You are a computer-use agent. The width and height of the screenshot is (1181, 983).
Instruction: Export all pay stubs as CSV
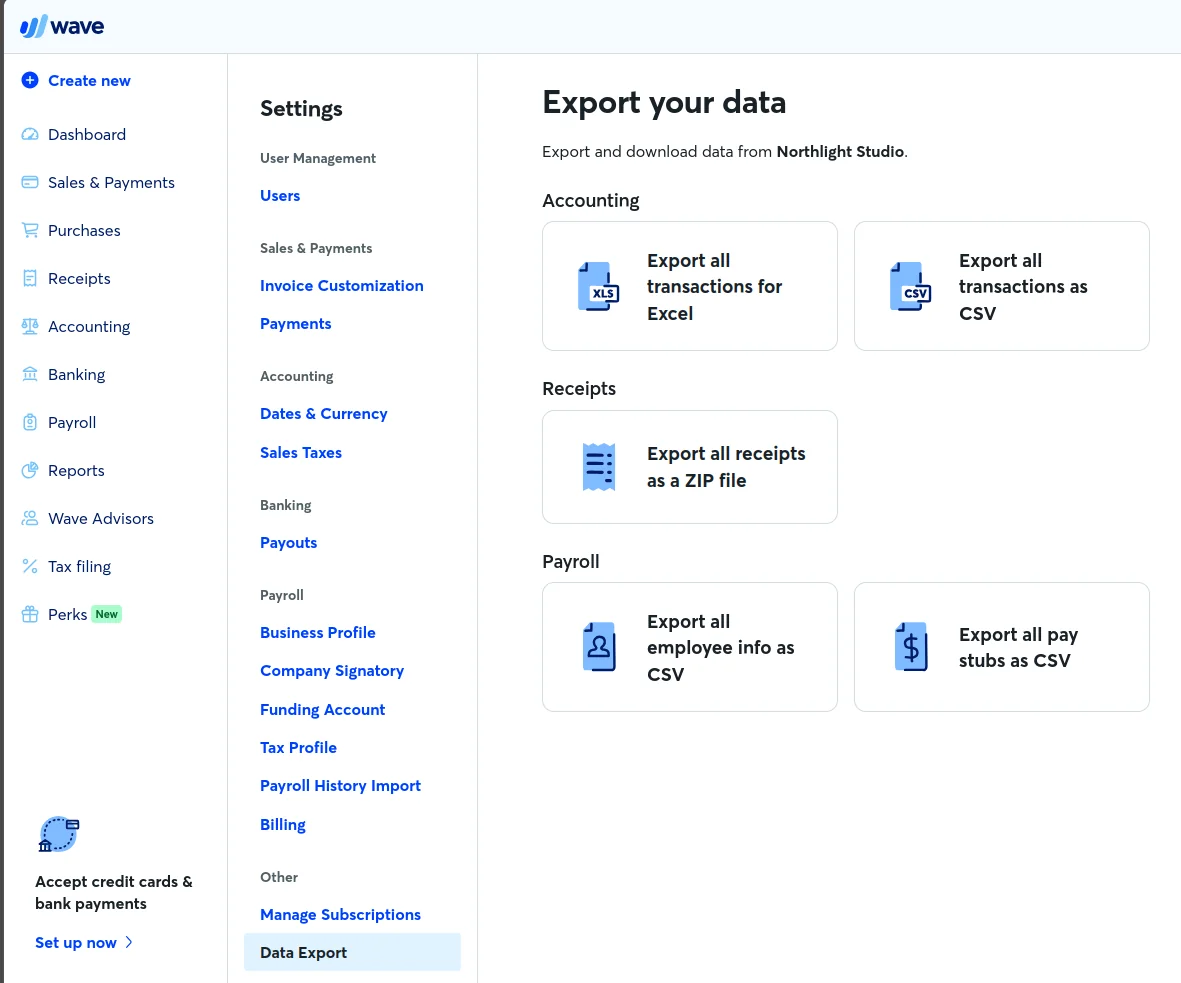(x=1002, y=647)
